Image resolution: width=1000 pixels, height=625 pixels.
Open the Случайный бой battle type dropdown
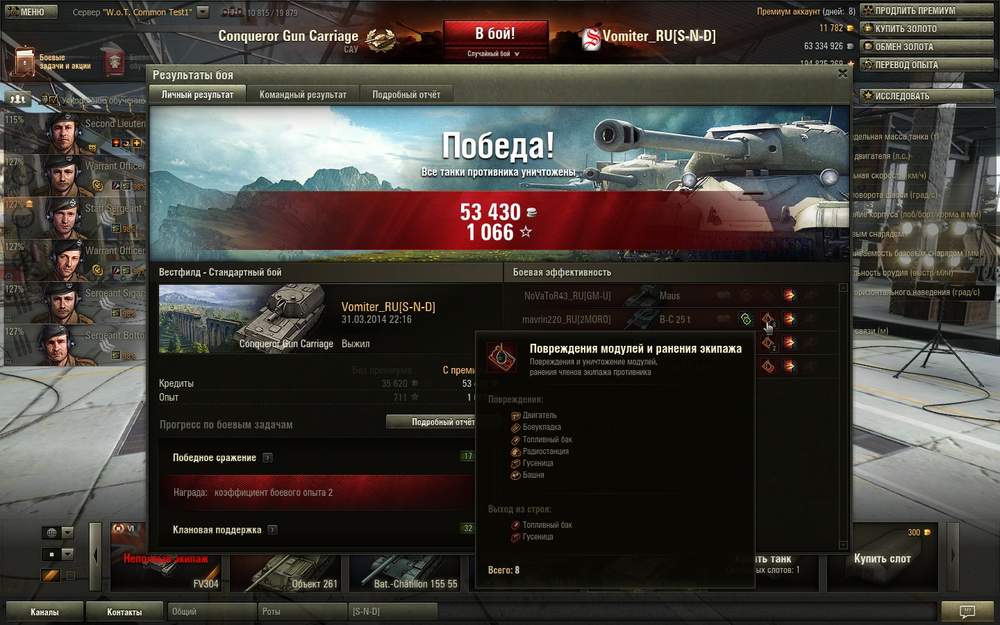click(x=494, y=54)
